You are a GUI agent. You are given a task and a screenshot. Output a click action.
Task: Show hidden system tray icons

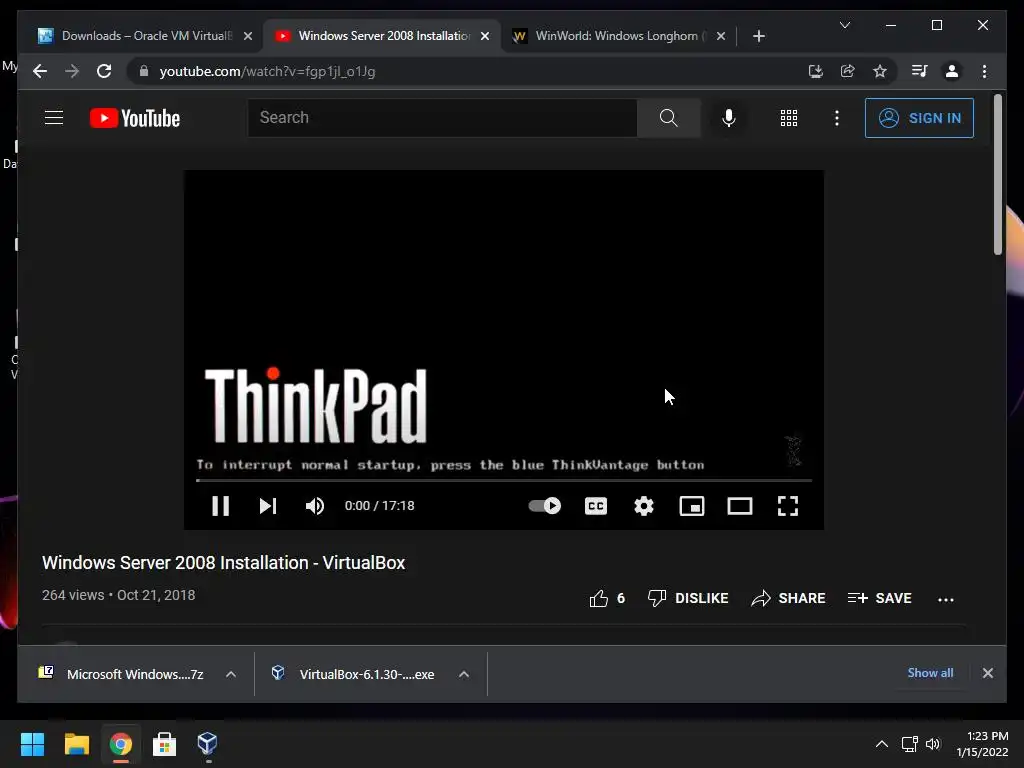pyautogui.click(x=881, y=744)
